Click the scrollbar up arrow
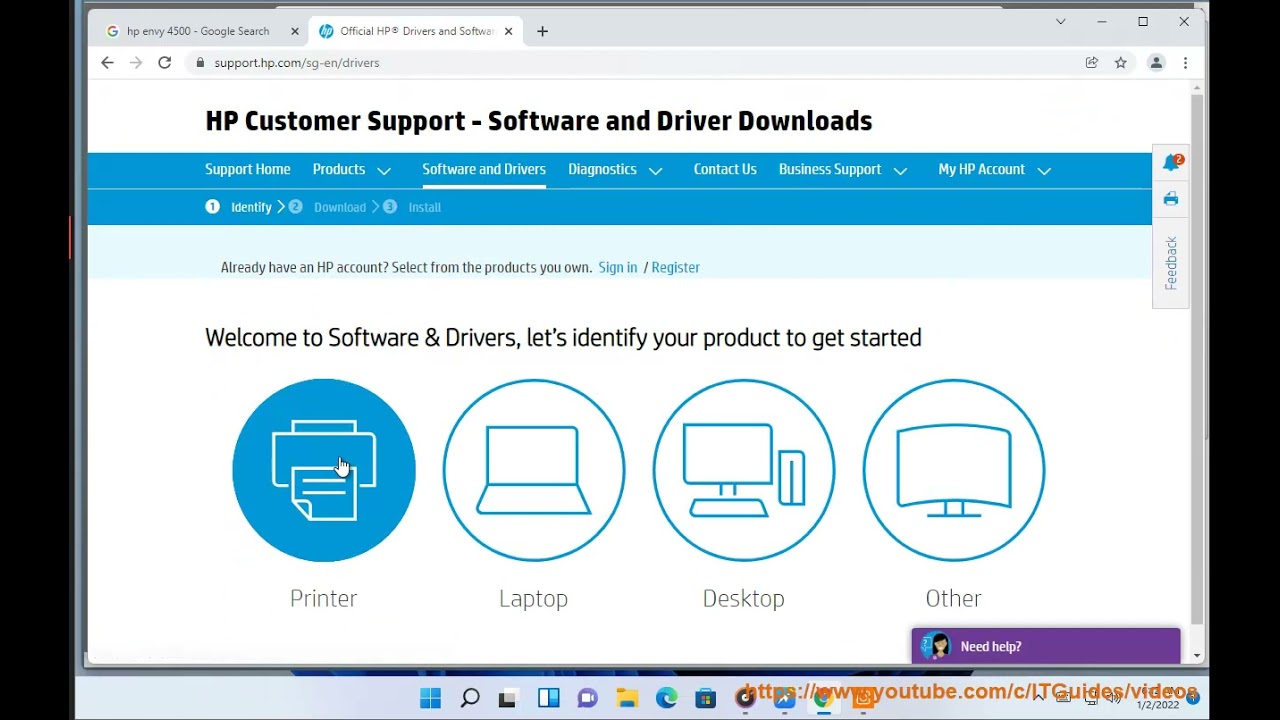The height and width of the screenshot is (720, 1280). tap(1197, 88)
